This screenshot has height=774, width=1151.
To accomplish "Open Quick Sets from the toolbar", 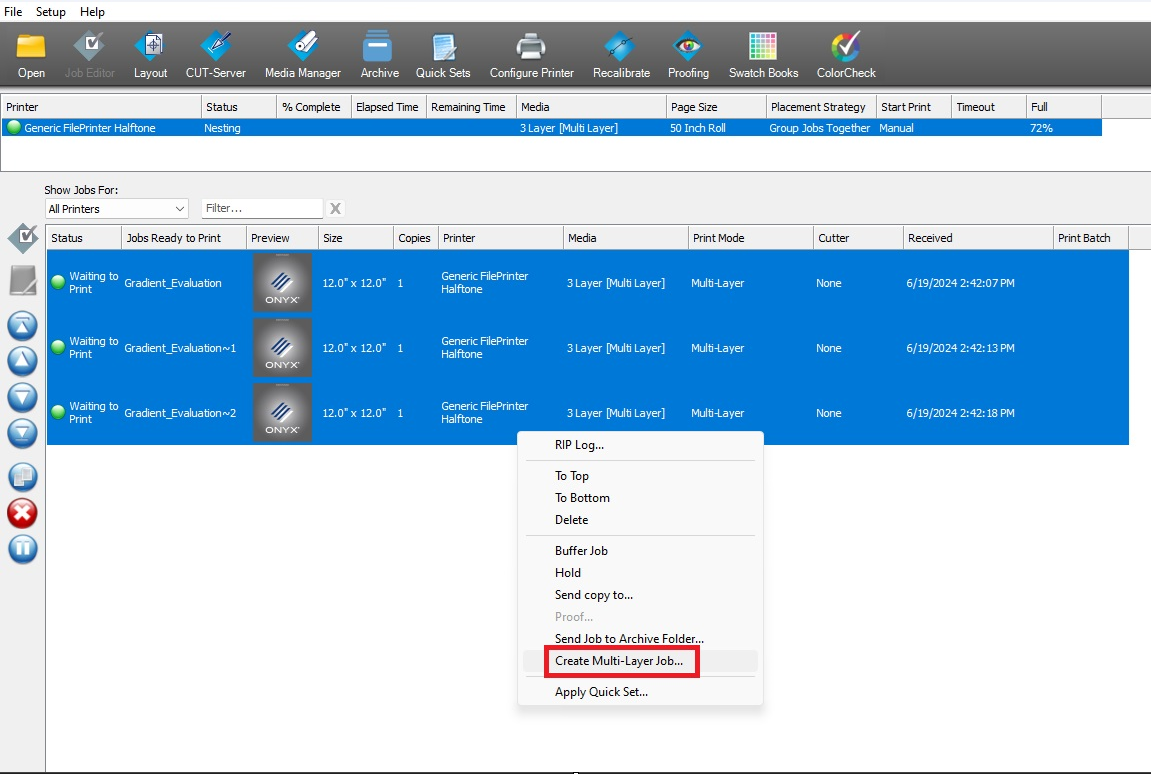I will (x=443, y=55).
